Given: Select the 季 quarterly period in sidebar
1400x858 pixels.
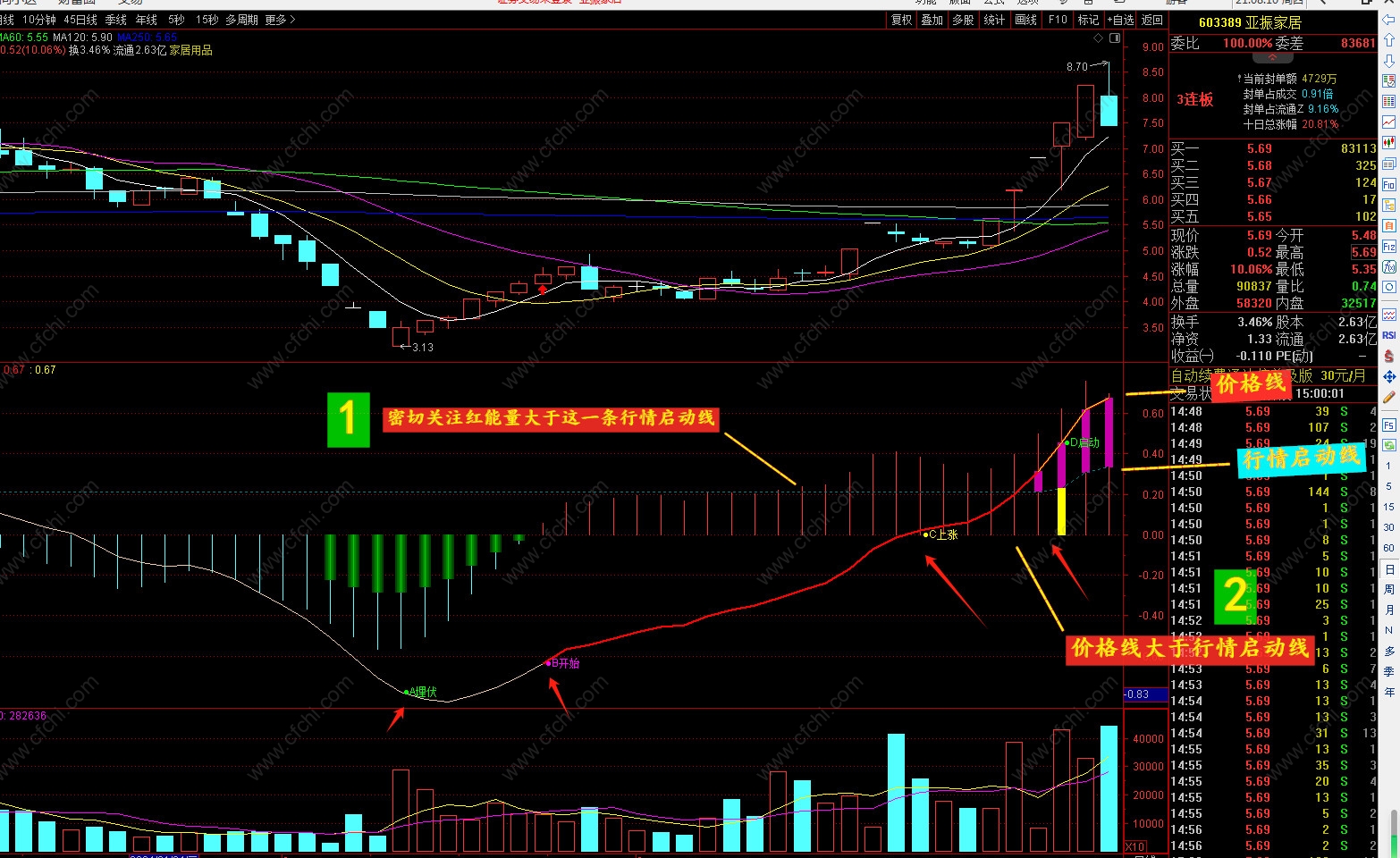Looking at the screenshot, I should click(x=1389, y=671).
